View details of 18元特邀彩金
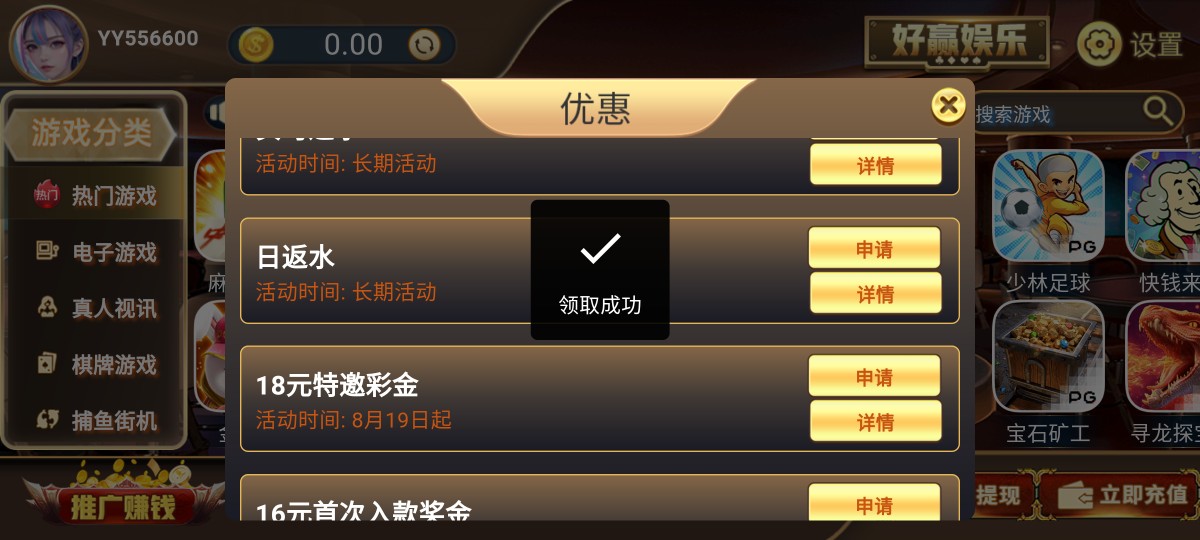 click(875, 422)
